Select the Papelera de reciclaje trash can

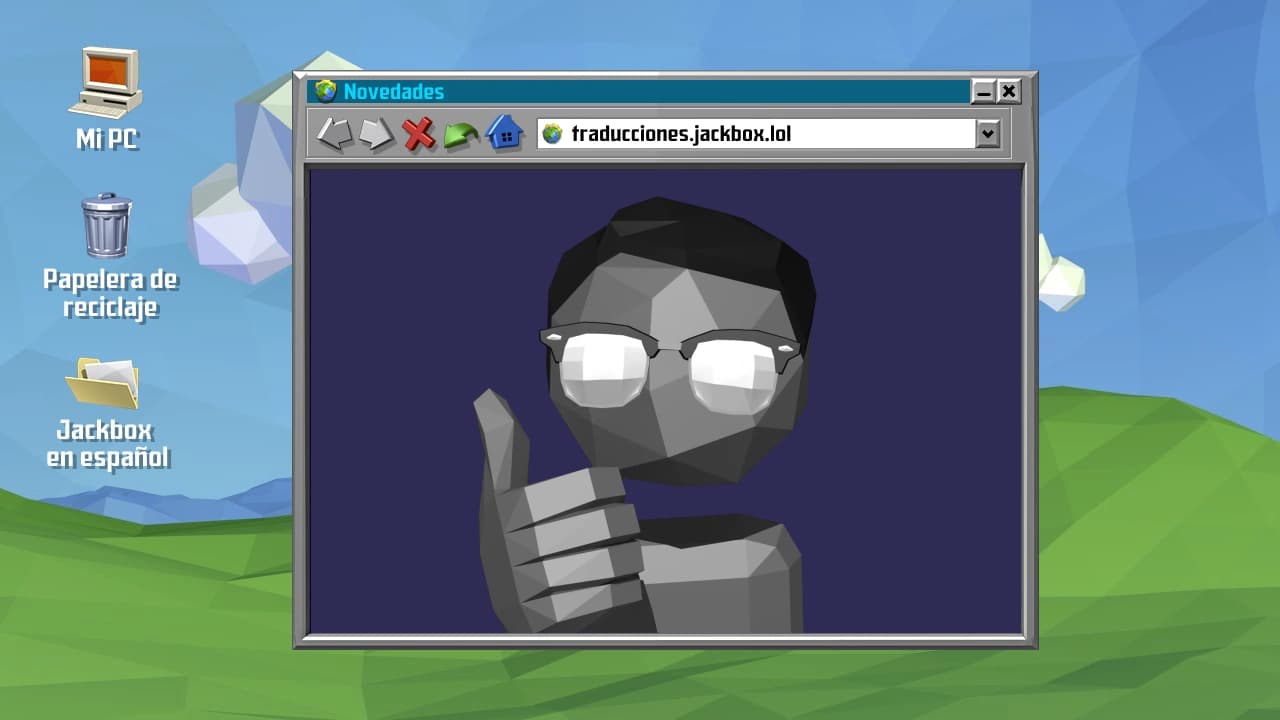coord(107,226)
